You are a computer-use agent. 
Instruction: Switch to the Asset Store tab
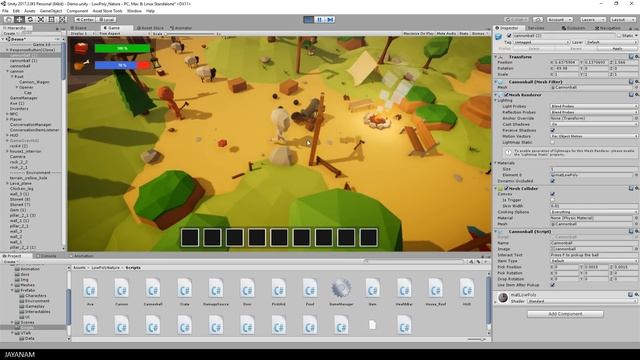[150, 28]
